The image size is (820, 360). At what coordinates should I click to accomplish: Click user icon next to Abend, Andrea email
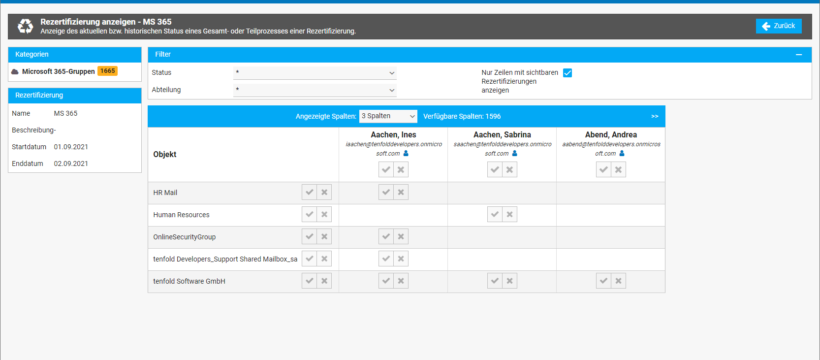pos(622,153)
